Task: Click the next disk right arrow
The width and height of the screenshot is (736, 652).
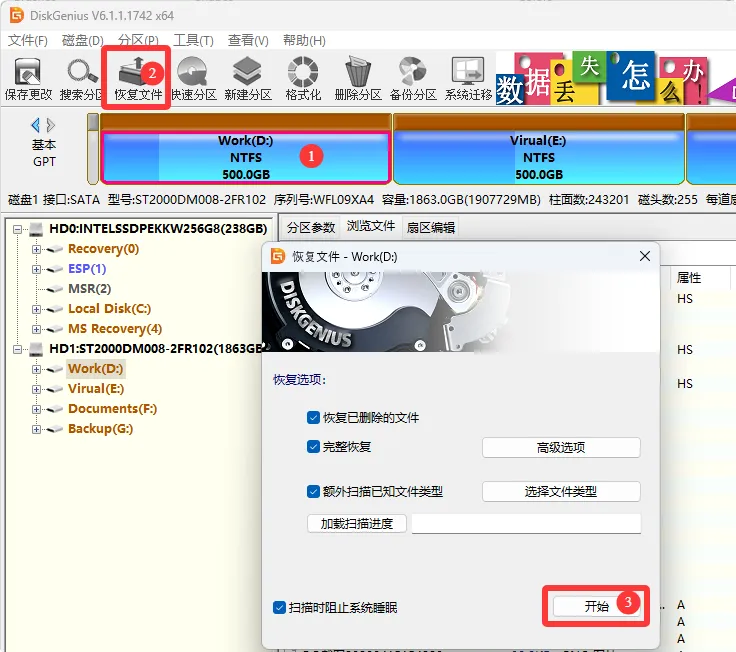Action: (x=51, y=125)
